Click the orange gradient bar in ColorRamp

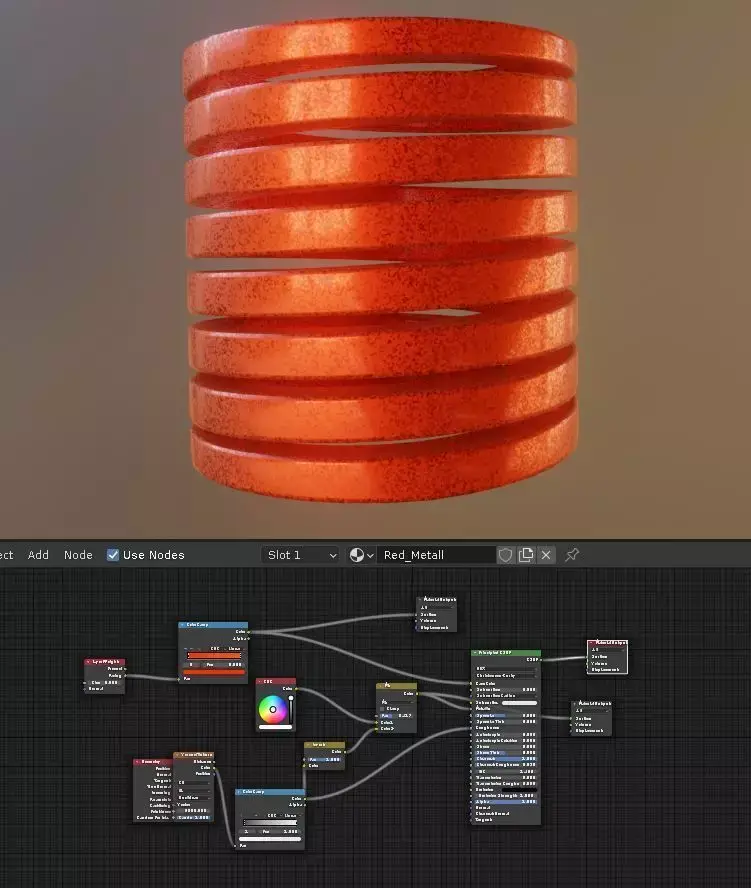tap(214, 655)
